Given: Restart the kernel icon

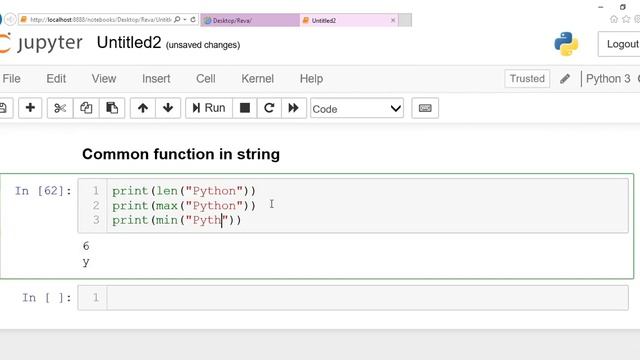Looking at the screenshot, I should (x=269, y=108).
